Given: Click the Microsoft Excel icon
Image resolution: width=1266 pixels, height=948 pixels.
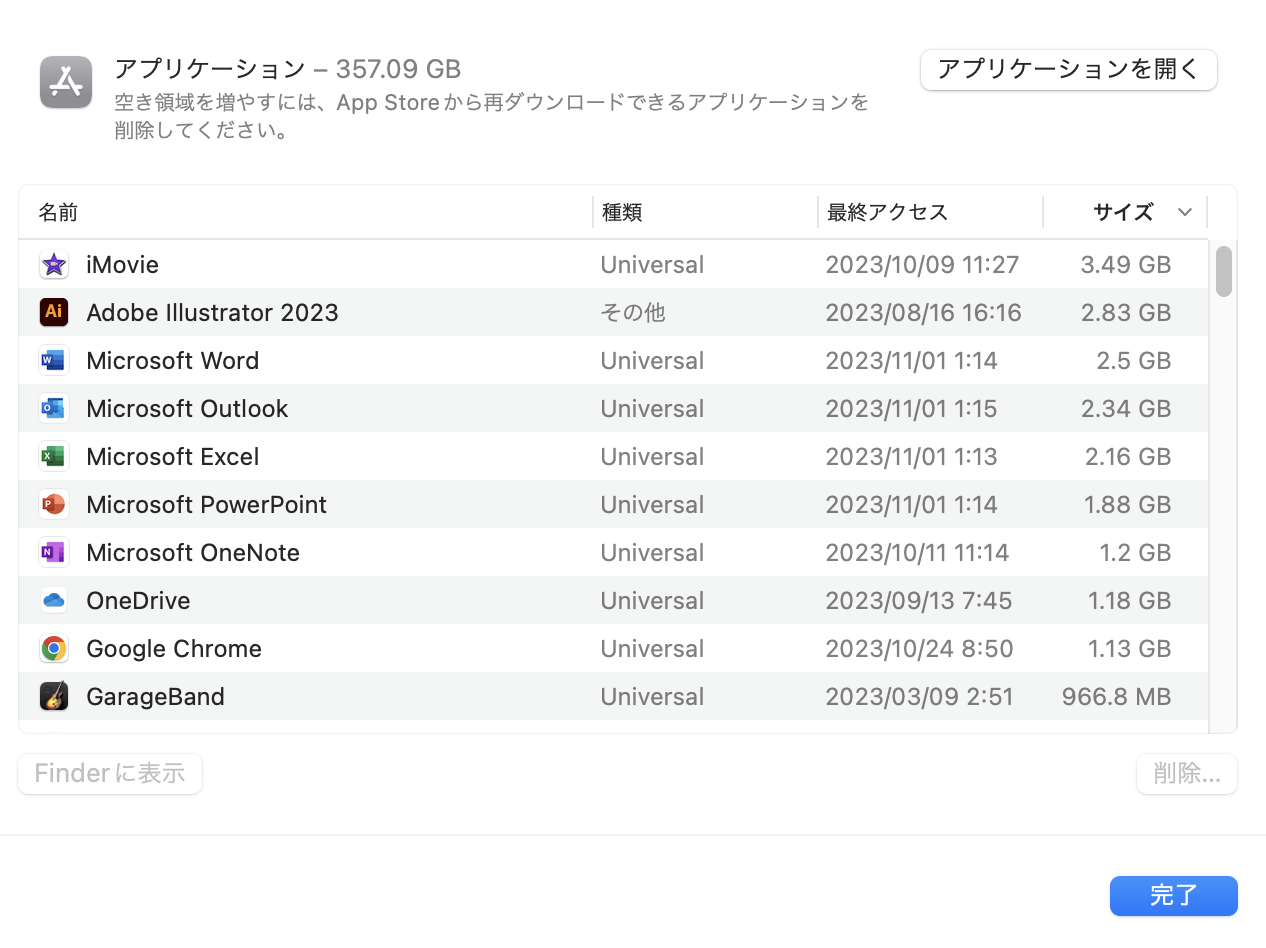Looking at the screenshot, I should click(x=54, y=457).
